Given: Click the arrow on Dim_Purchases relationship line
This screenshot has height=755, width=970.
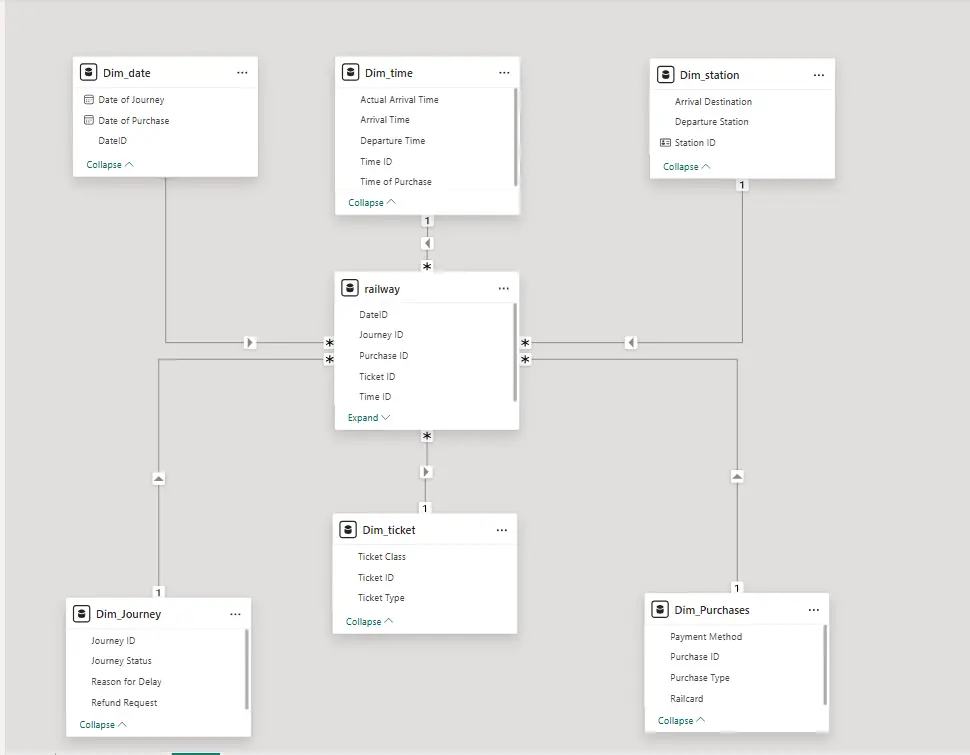Looking at the screenshot, I should (737, 477).
